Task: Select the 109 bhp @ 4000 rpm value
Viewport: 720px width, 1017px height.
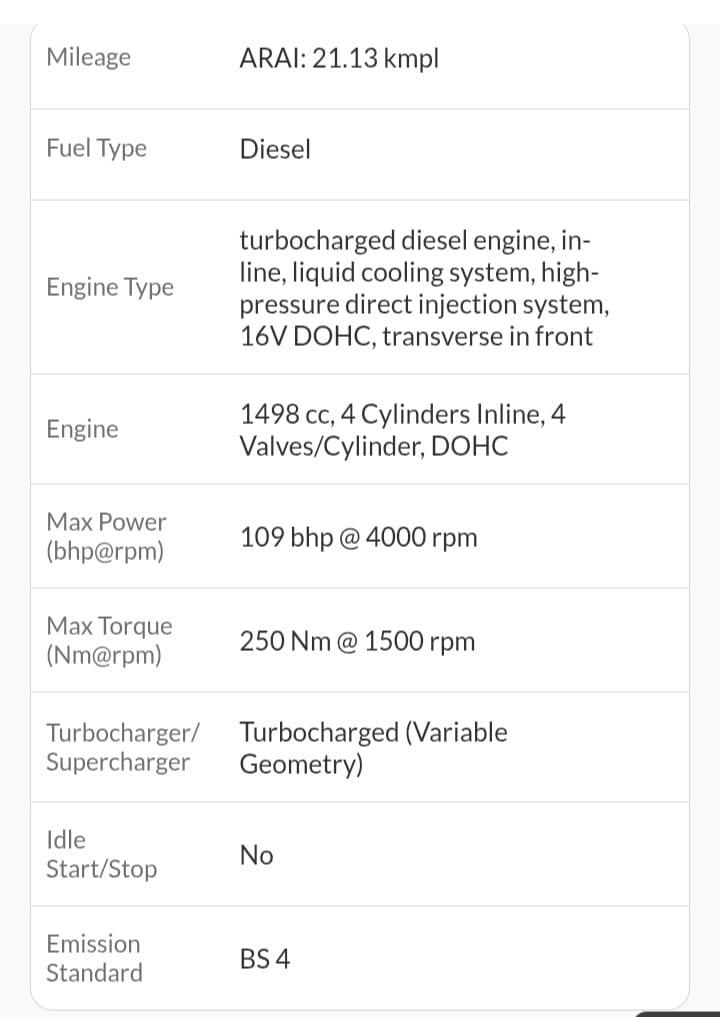Action: pyautogui.click(x=358, y=537)
